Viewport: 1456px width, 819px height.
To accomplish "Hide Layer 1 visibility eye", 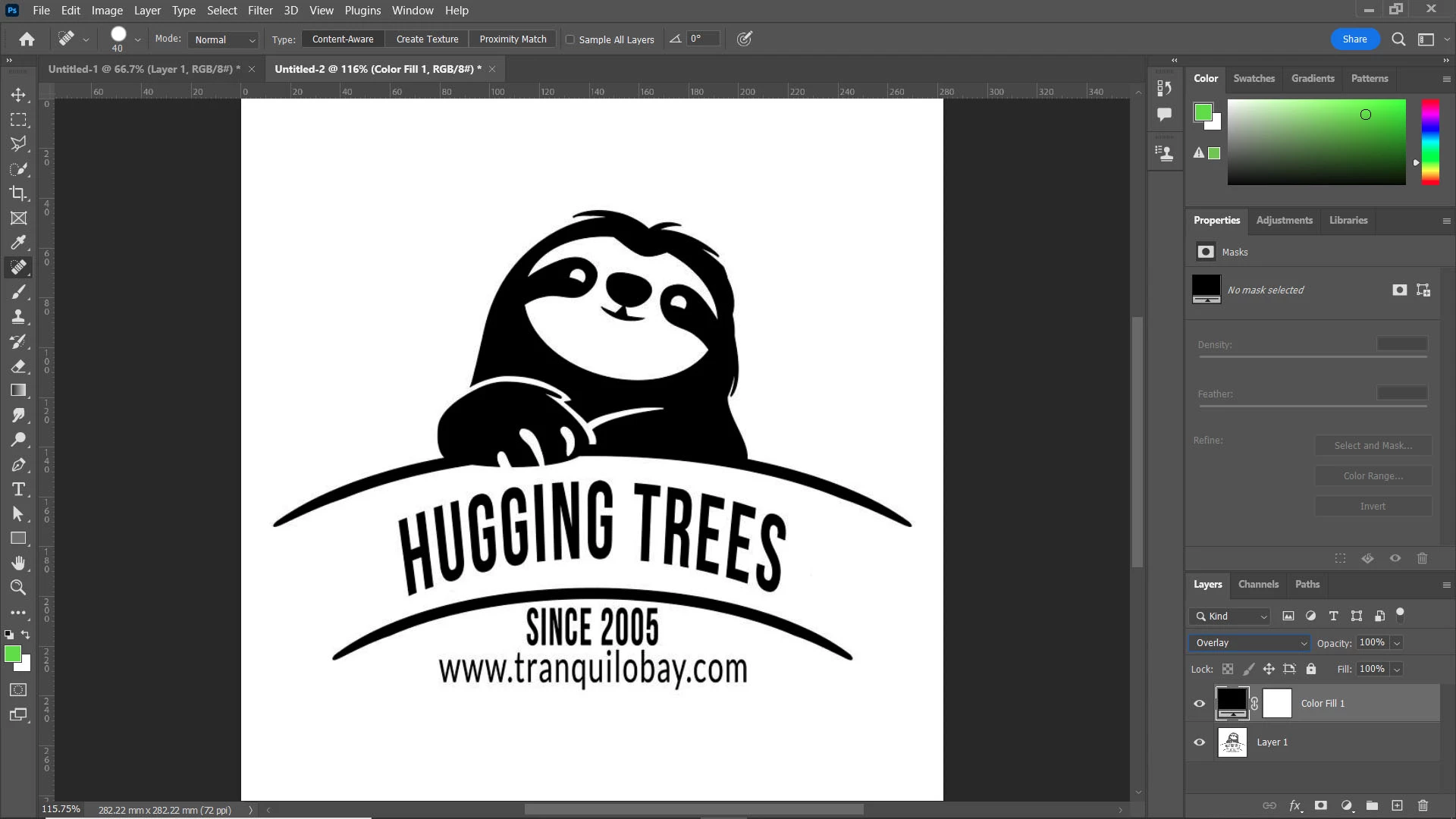I will tap(1200, 742).
